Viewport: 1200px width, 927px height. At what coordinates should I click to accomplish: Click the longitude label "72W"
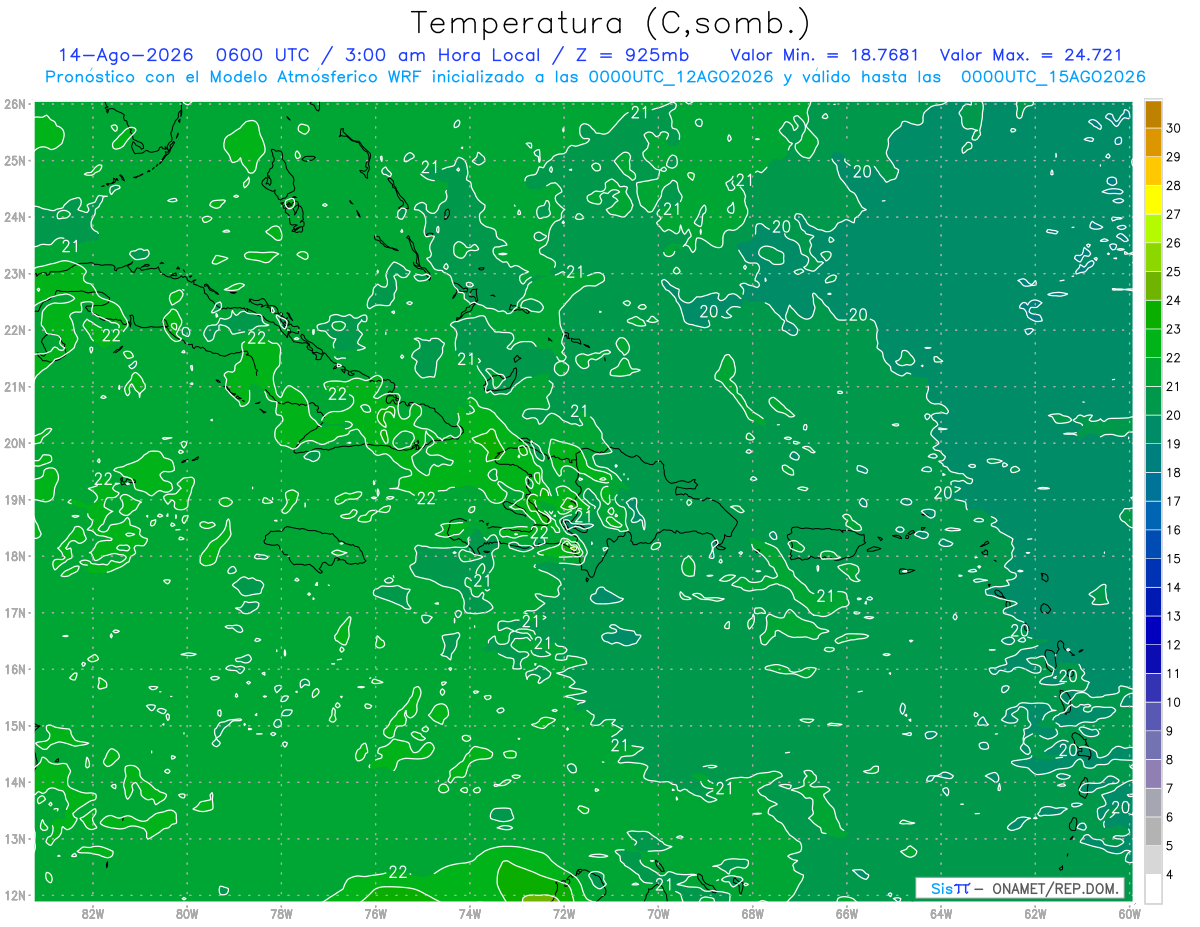pos(564,913)
